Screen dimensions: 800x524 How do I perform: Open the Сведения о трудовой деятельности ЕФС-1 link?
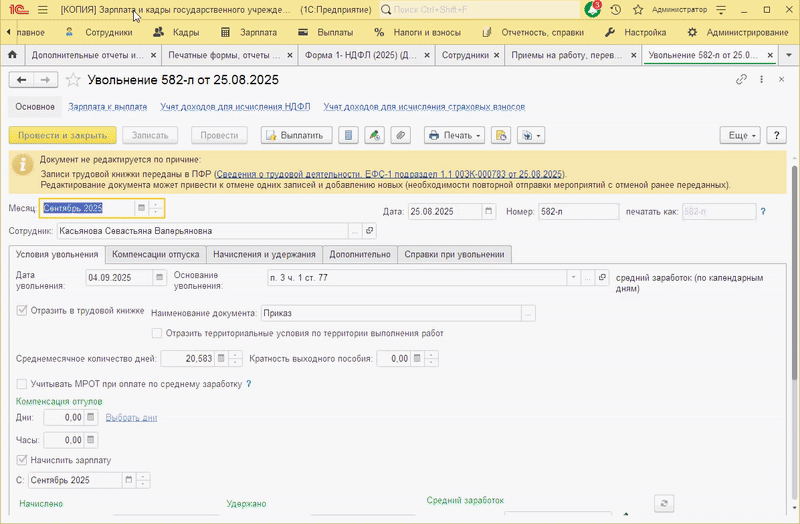390,173
